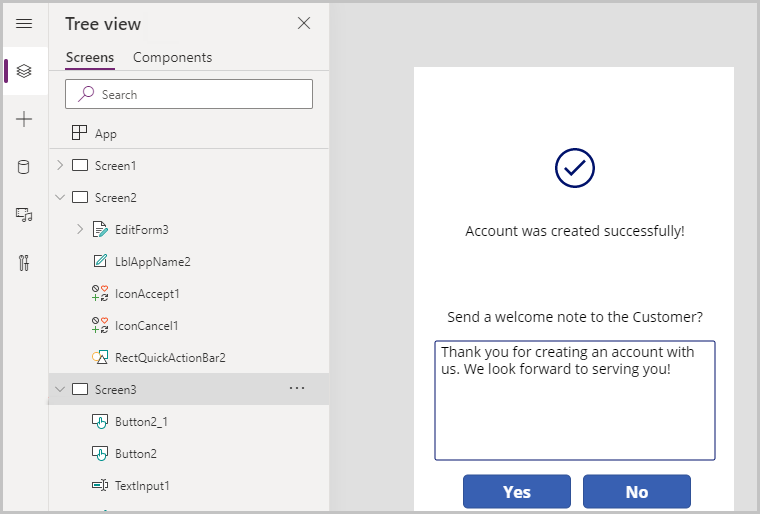This screenshot has width=760, height=514.
Task: Click the Button2_1 button icon
Action: [100, 421]
